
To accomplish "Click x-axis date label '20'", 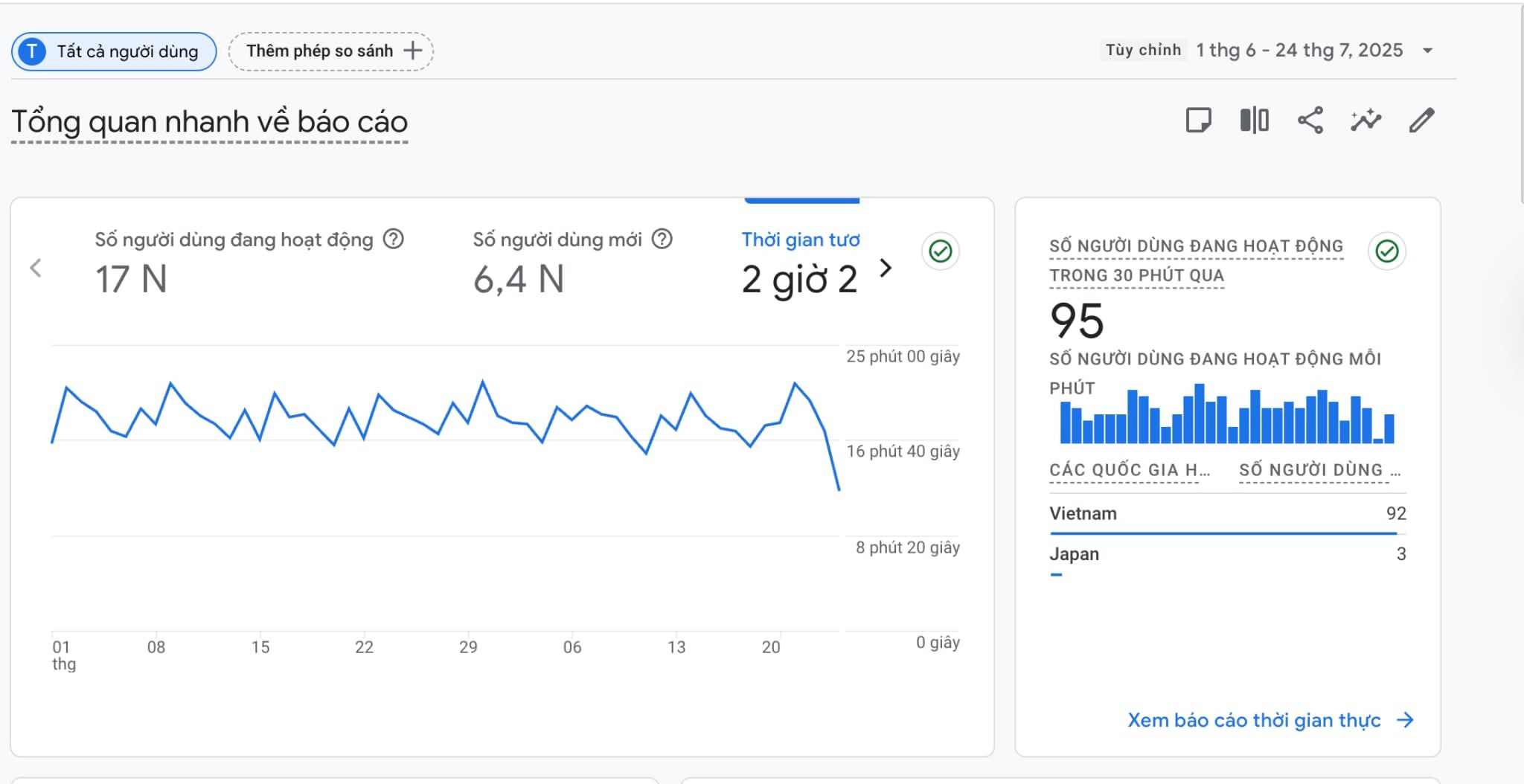I will (771, 647).
